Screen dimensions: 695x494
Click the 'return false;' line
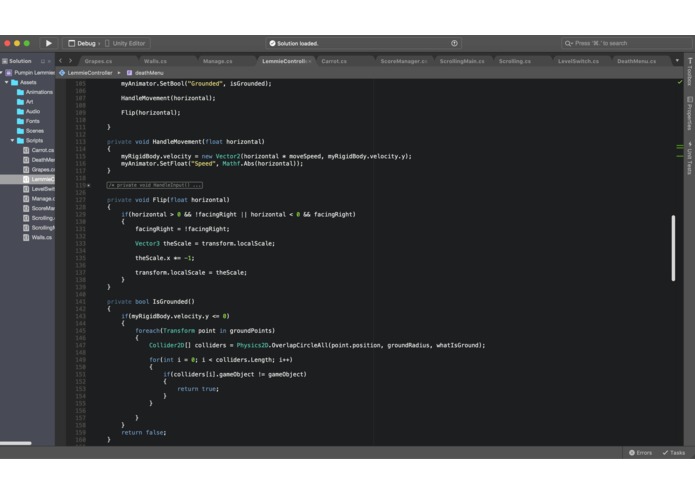144,432
